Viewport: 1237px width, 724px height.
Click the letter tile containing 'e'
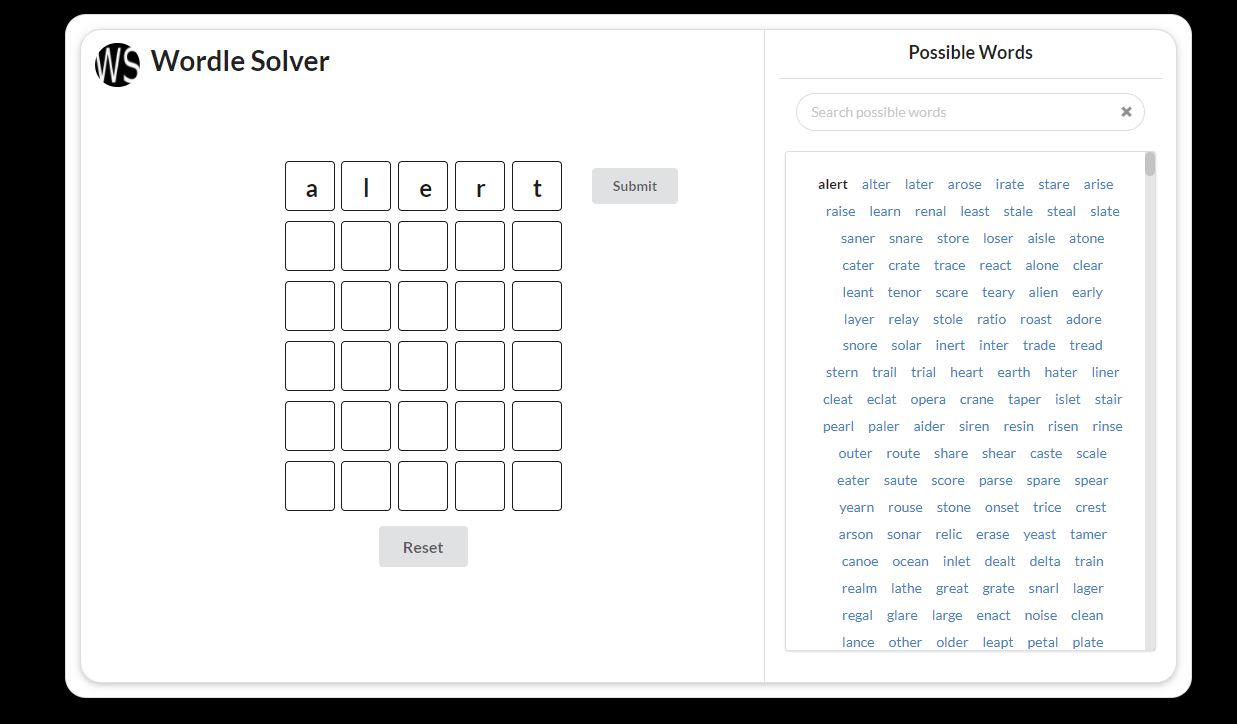423,186
